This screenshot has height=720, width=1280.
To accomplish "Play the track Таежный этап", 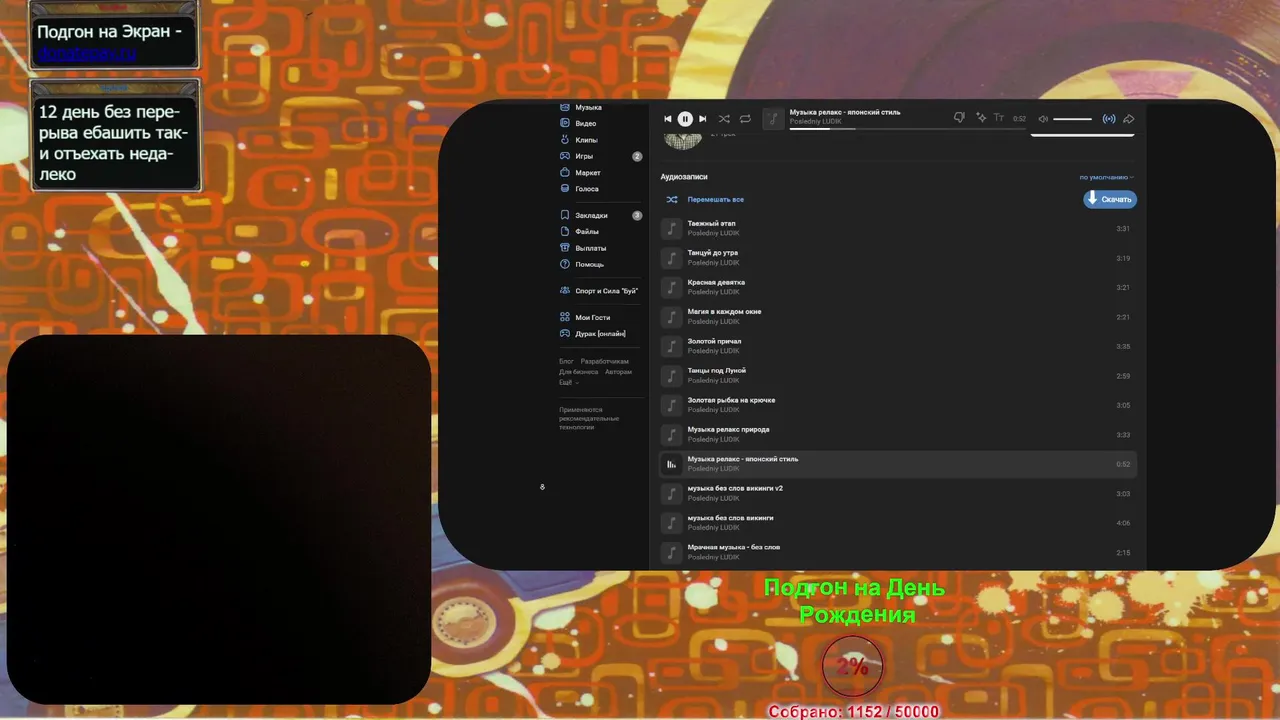I will (x=898, y=229).
